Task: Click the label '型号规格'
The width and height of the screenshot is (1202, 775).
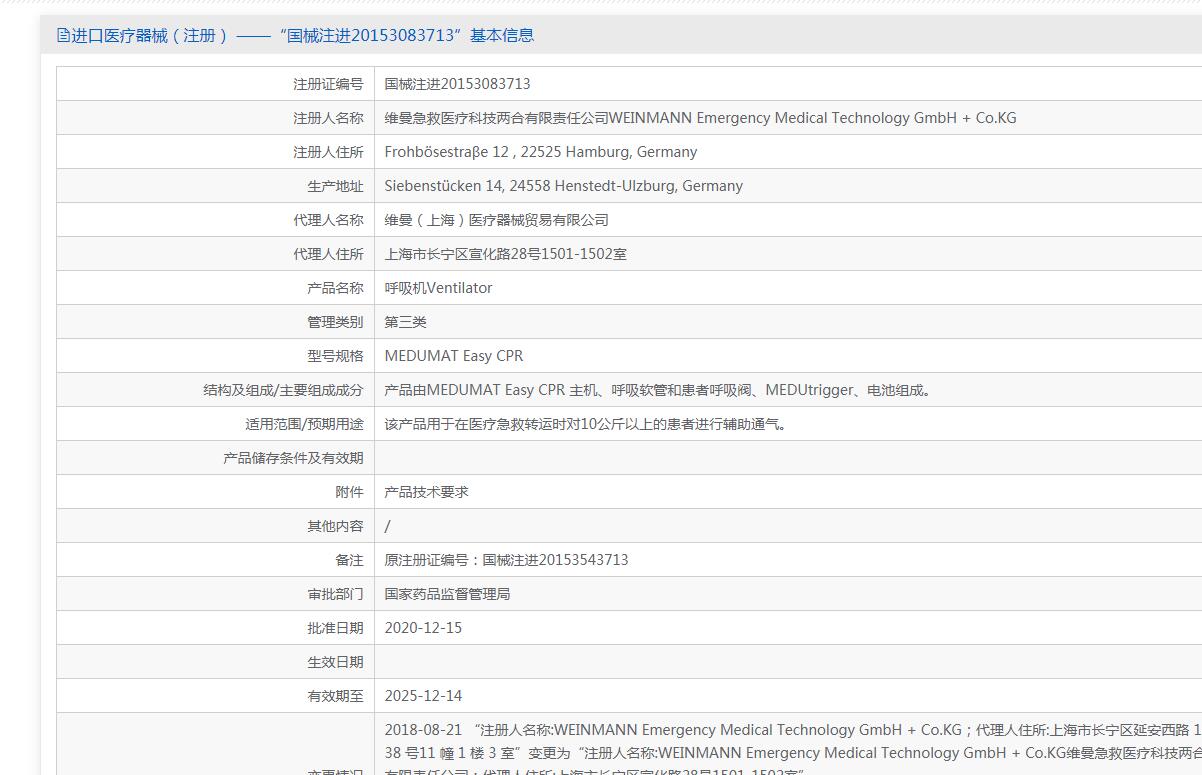Action: tap(335, 356)
